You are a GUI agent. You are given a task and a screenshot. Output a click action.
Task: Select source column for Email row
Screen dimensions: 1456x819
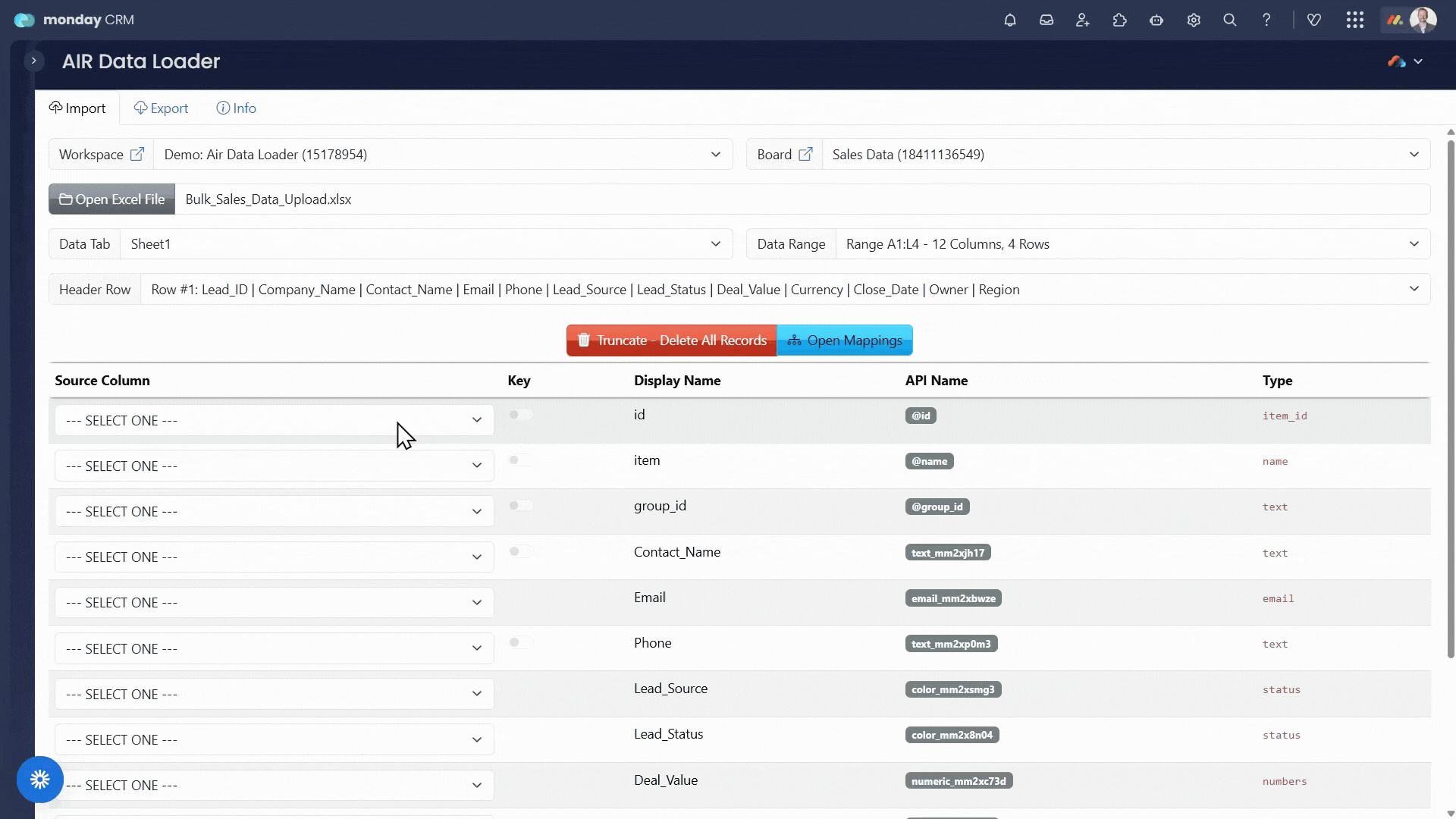pos(275,602)
